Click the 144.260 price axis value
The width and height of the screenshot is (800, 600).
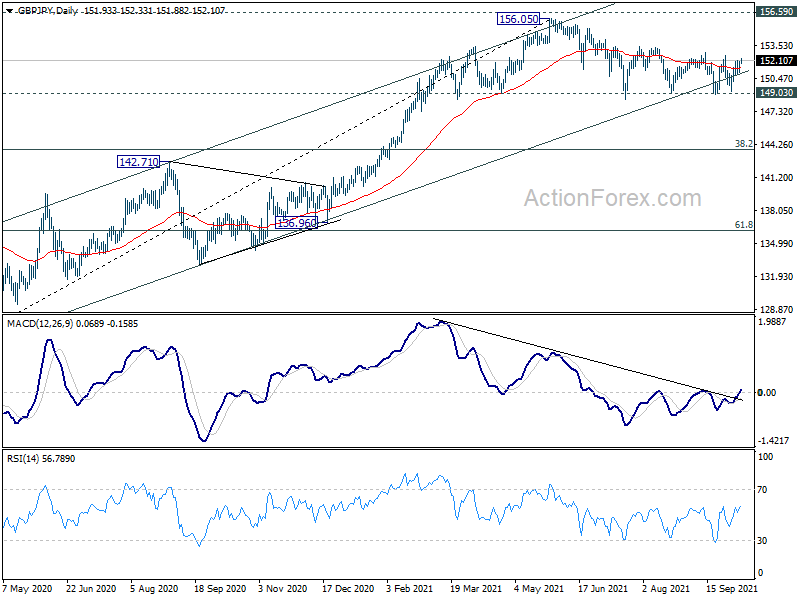tap(776, 144)
